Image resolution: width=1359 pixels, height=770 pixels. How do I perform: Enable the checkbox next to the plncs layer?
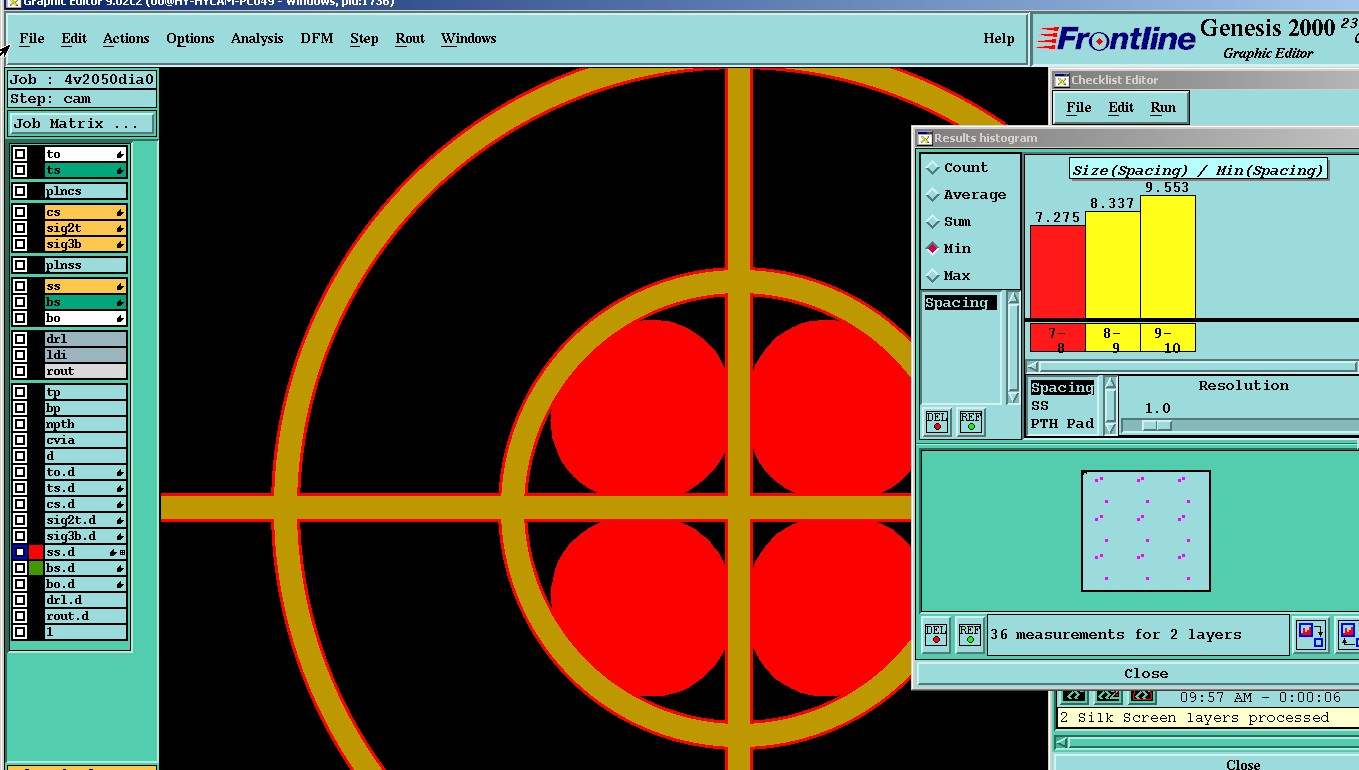[x=20, y=191]
